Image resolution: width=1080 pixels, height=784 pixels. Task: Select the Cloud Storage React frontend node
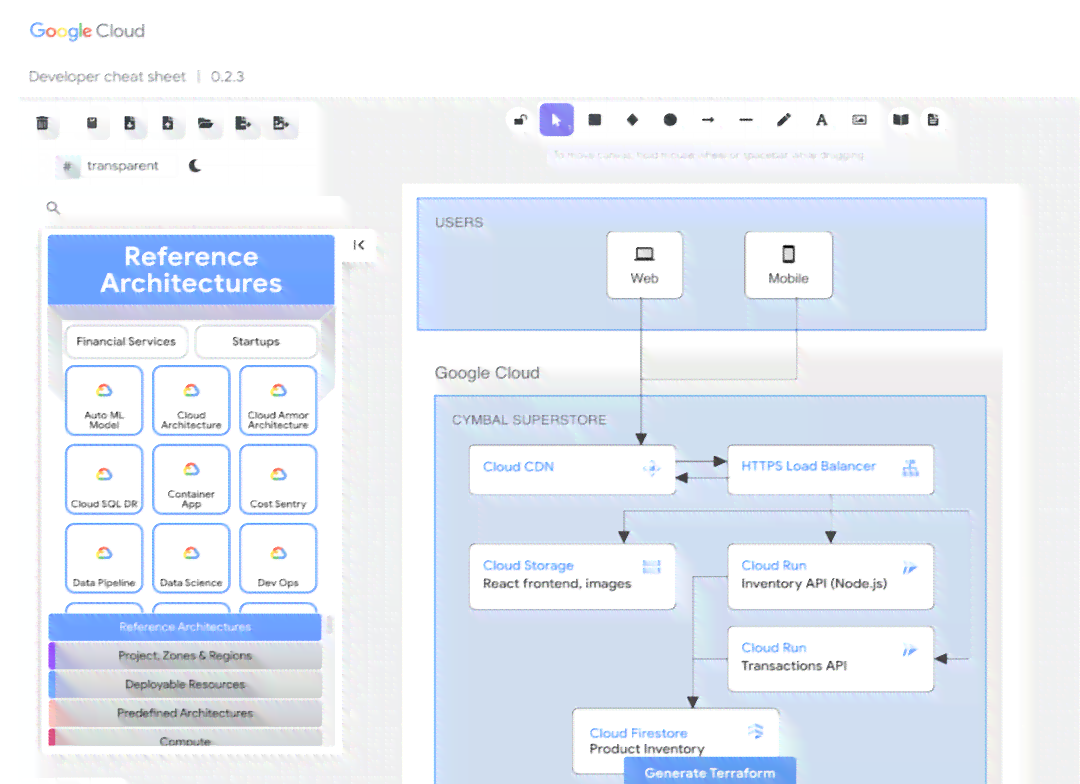click(x=572, y=577)
